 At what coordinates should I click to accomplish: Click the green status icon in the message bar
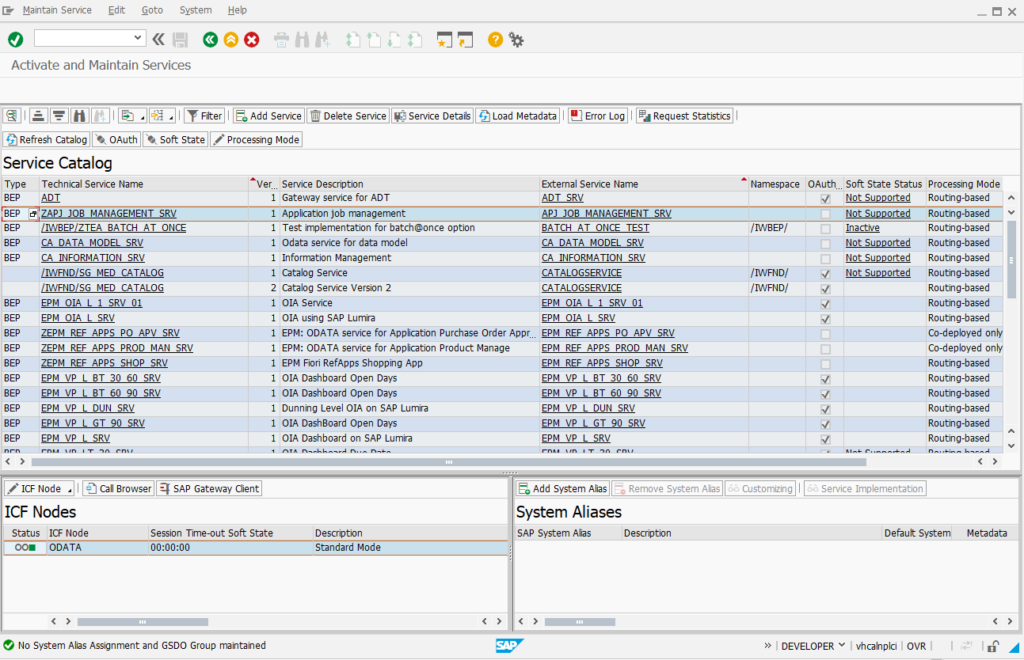click(8, 645)
